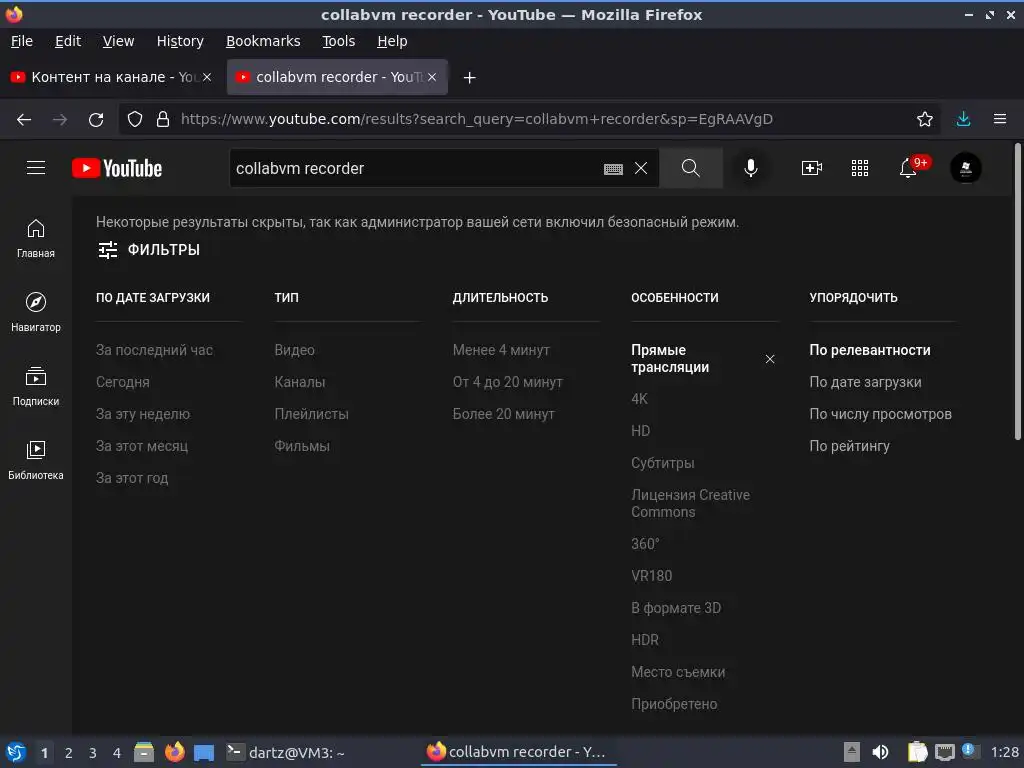Go back with browser back arrow
Viewport: 1024px width, 768px height.
[x=24, y=120]
